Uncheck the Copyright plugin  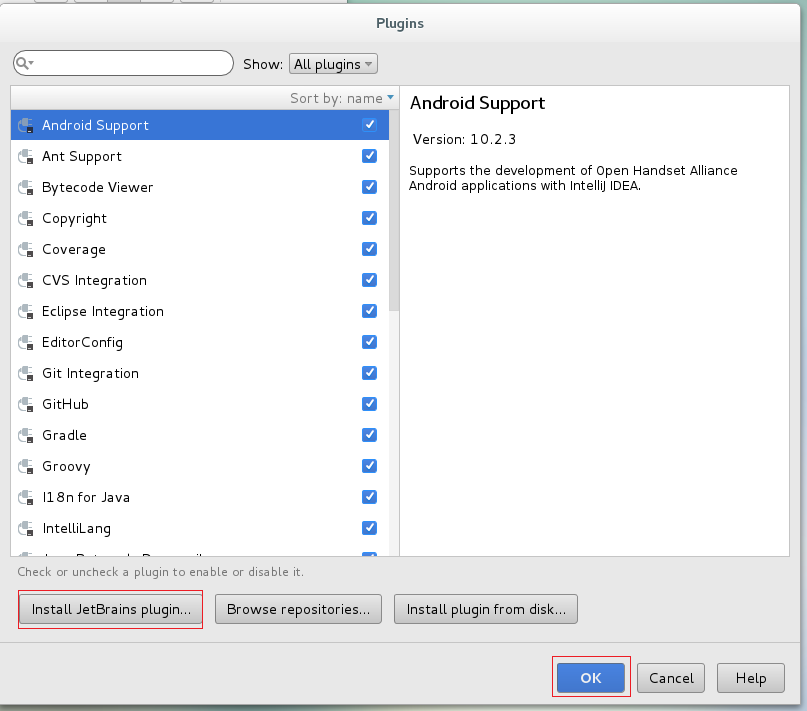tap(369, 218)
